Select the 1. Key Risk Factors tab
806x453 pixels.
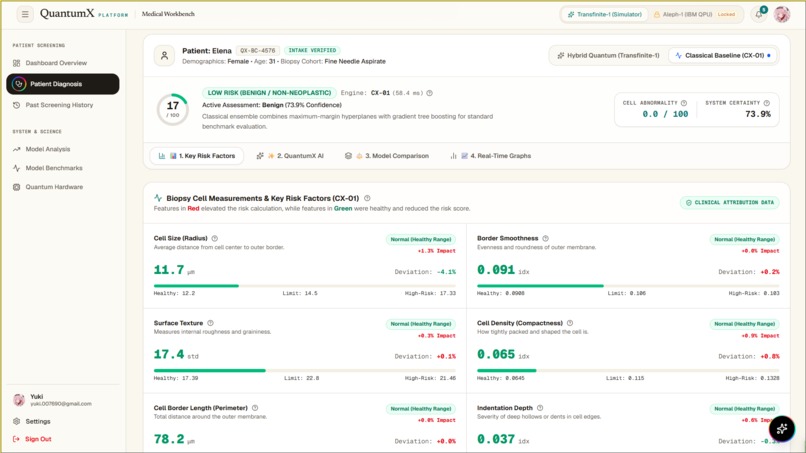click(196, 156)
